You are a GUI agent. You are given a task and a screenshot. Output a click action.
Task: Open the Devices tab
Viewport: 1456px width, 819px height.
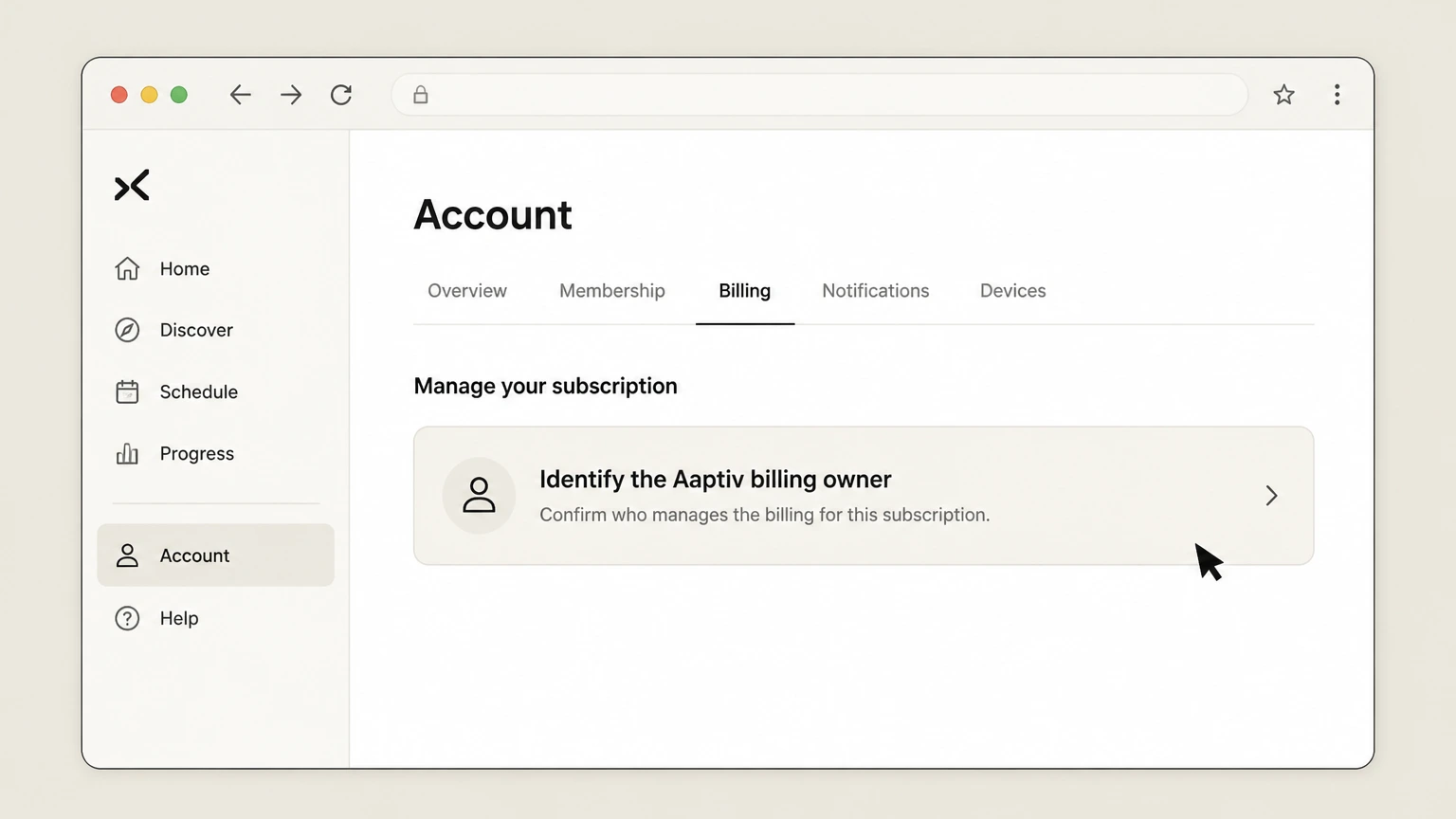click(1013, 291)
